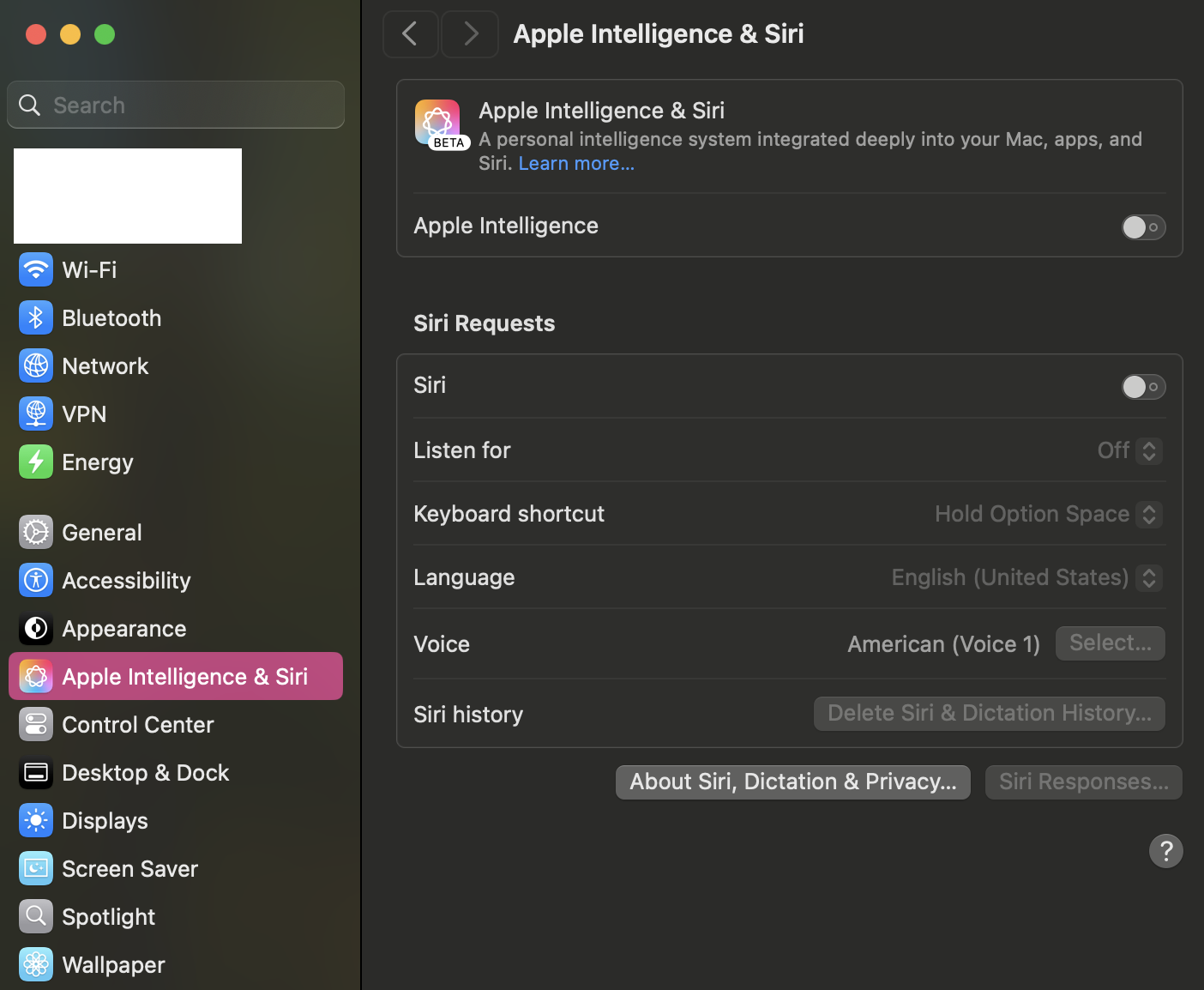Click the 'Siri history' label
This screenshot has width=1204, height=990.
click(x=468, y=715)
